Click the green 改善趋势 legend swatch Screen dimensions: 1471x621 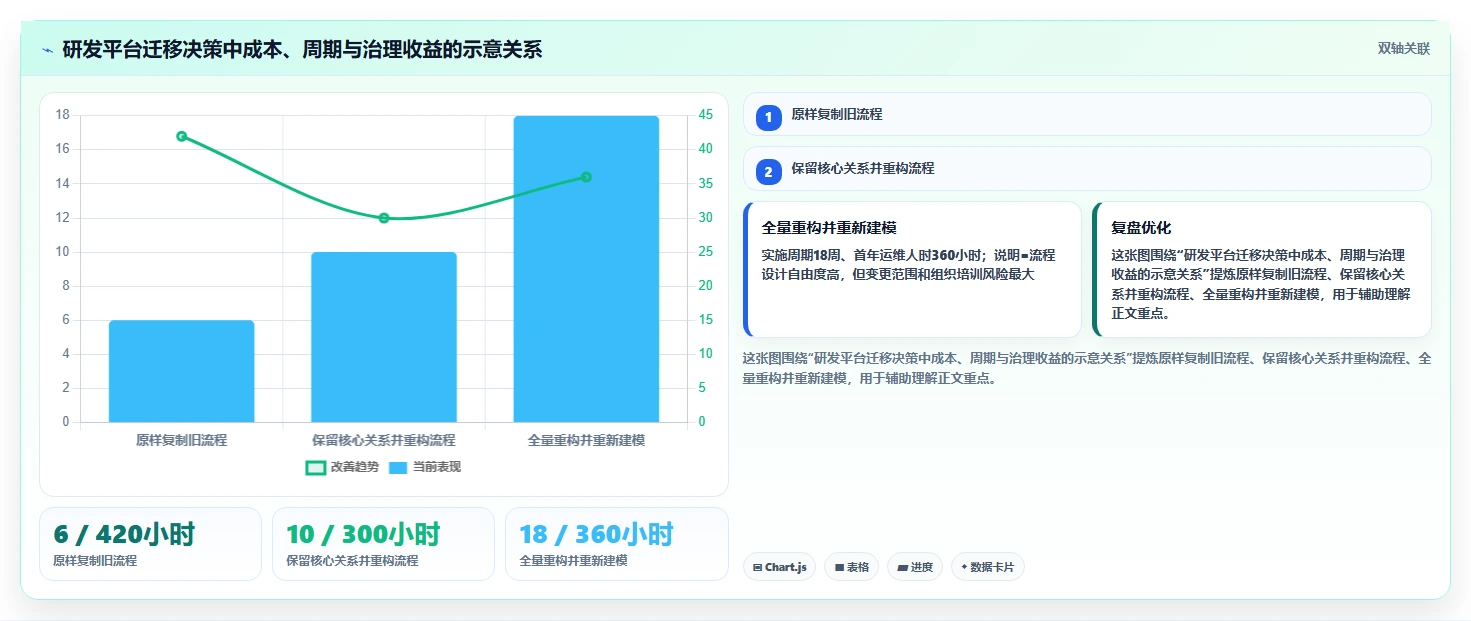pyautogui.click(x=315, y=467)
